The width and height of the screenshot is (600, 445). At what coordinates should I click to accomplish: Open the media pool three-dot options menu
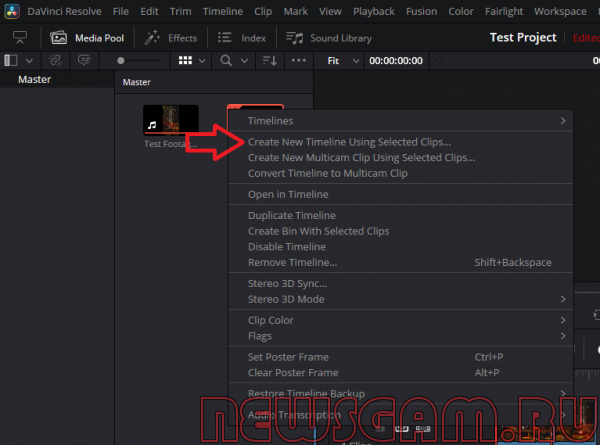pos(298,60)
